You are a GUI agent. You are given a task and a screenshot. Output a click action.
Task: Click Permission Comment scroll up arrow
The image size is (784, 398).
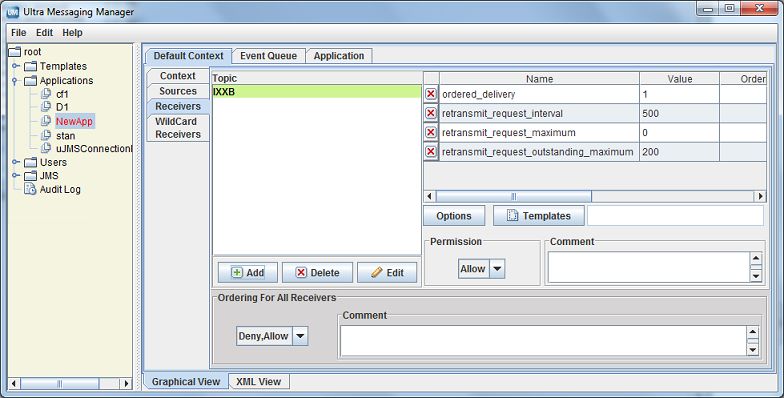pos(756,258)
